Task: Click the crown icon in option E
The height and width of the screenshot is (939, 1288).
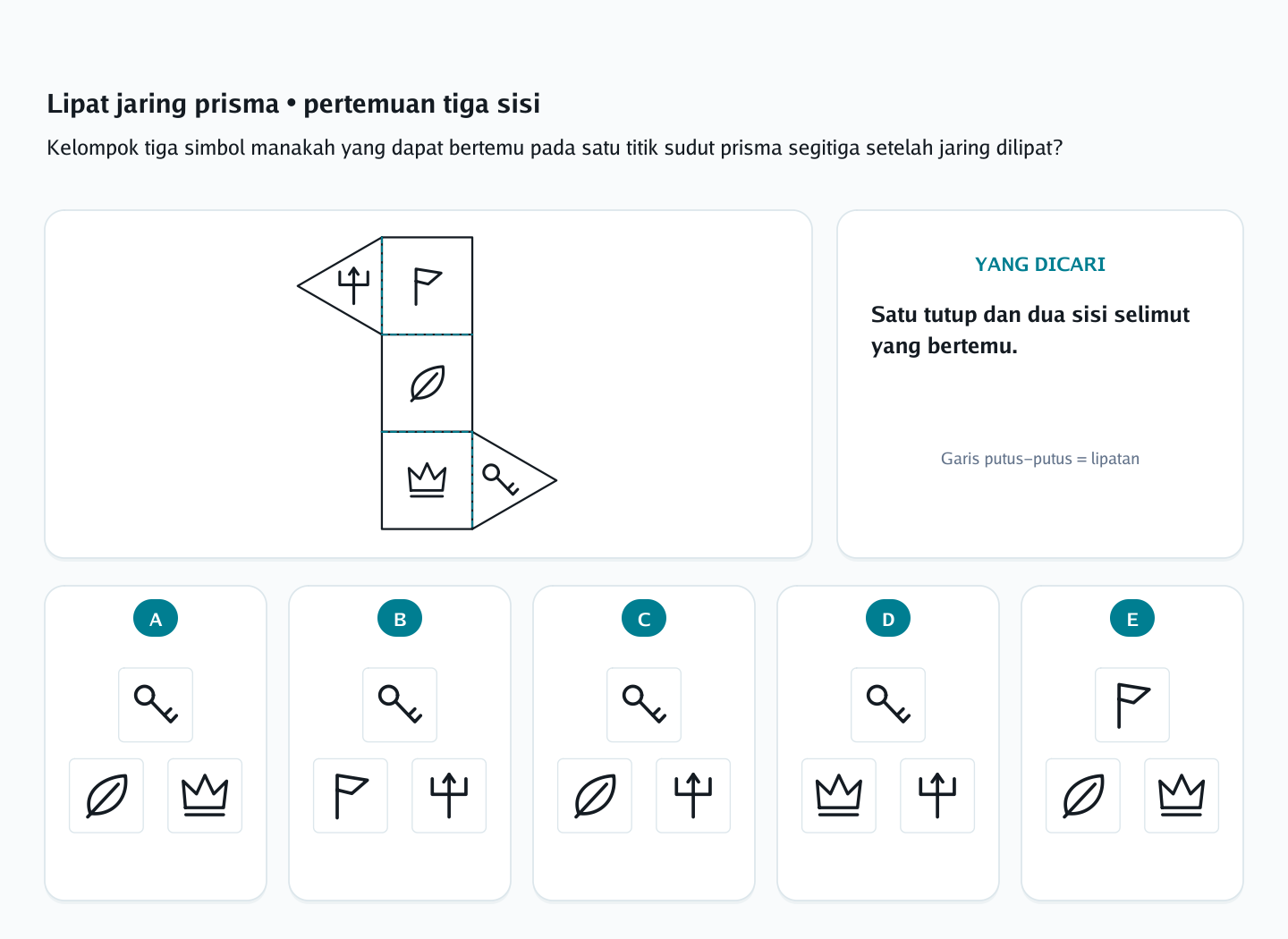Action: click(x=1182, y=796)
